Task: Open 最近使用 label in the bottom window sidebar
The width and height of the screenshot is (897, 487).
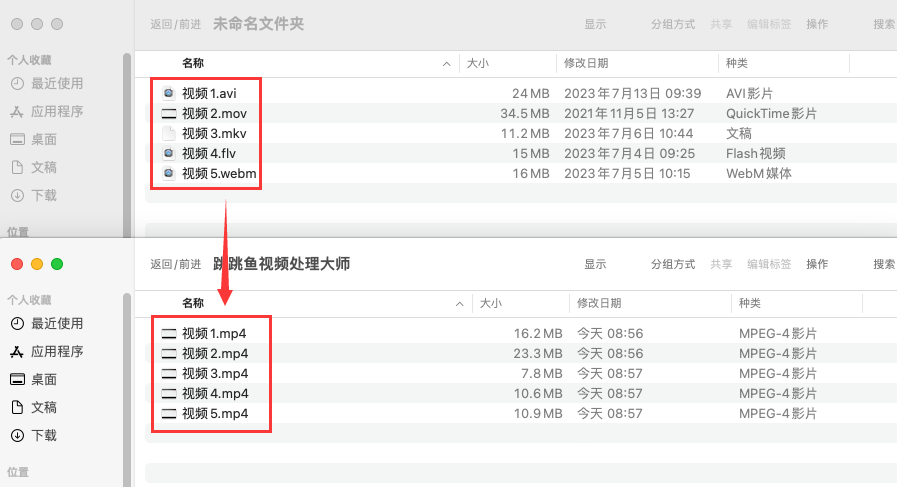Action: pyautogui.click(x=57, y=323)
